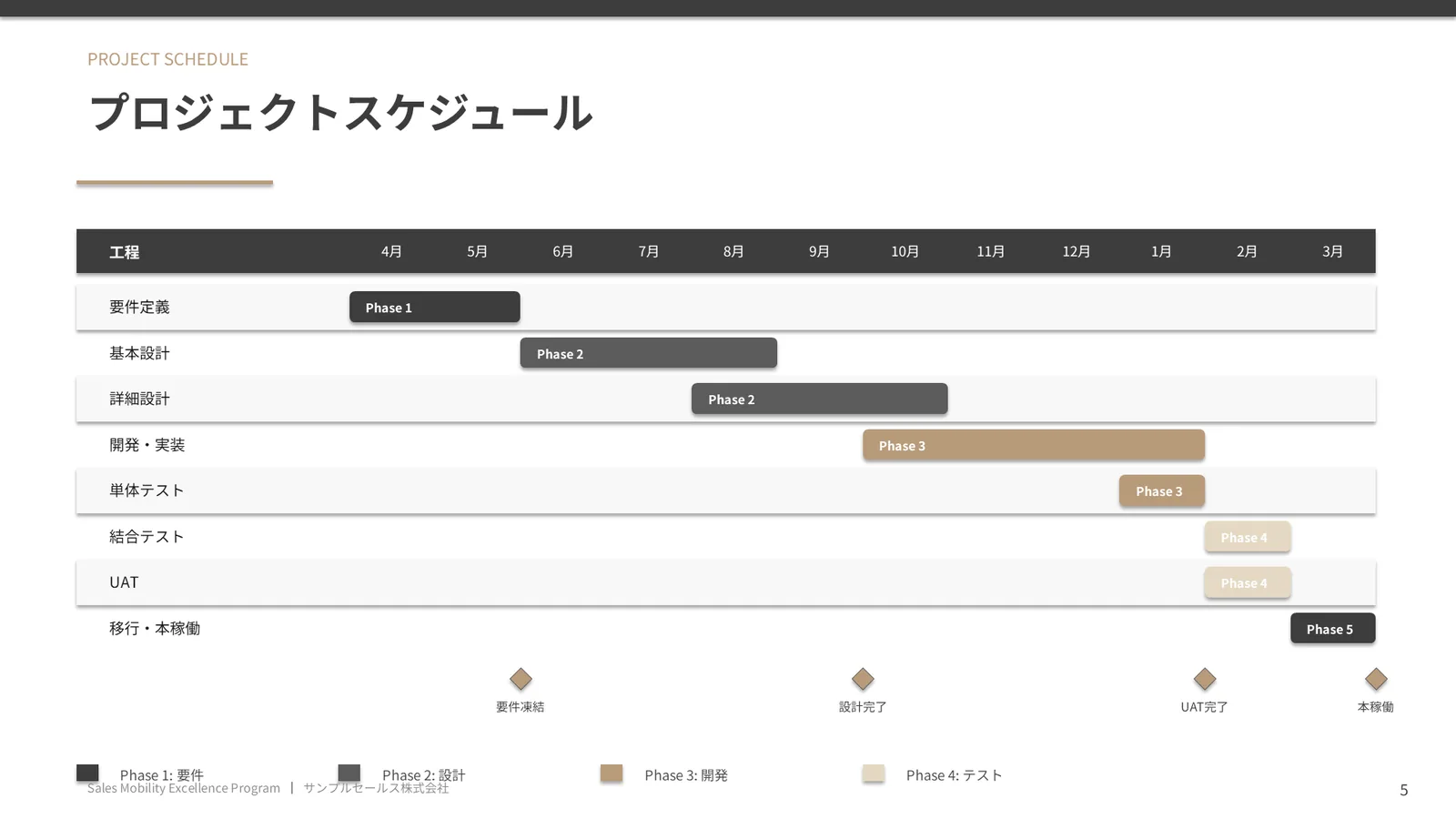Click the Phase 4: テスト legend color swatch

pos(874,773)
